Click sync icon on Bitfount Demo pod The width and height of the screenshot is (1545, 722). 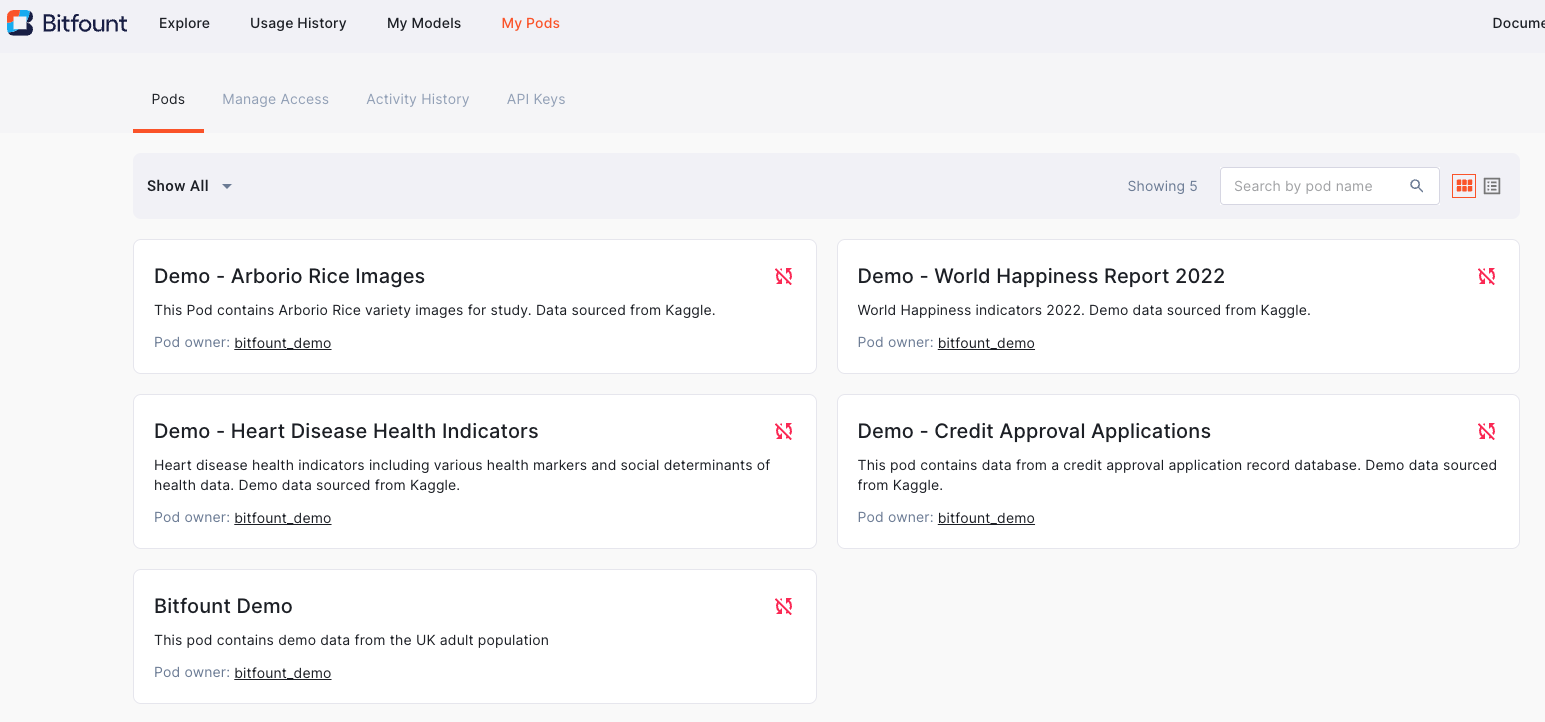(x=784, y=606)
